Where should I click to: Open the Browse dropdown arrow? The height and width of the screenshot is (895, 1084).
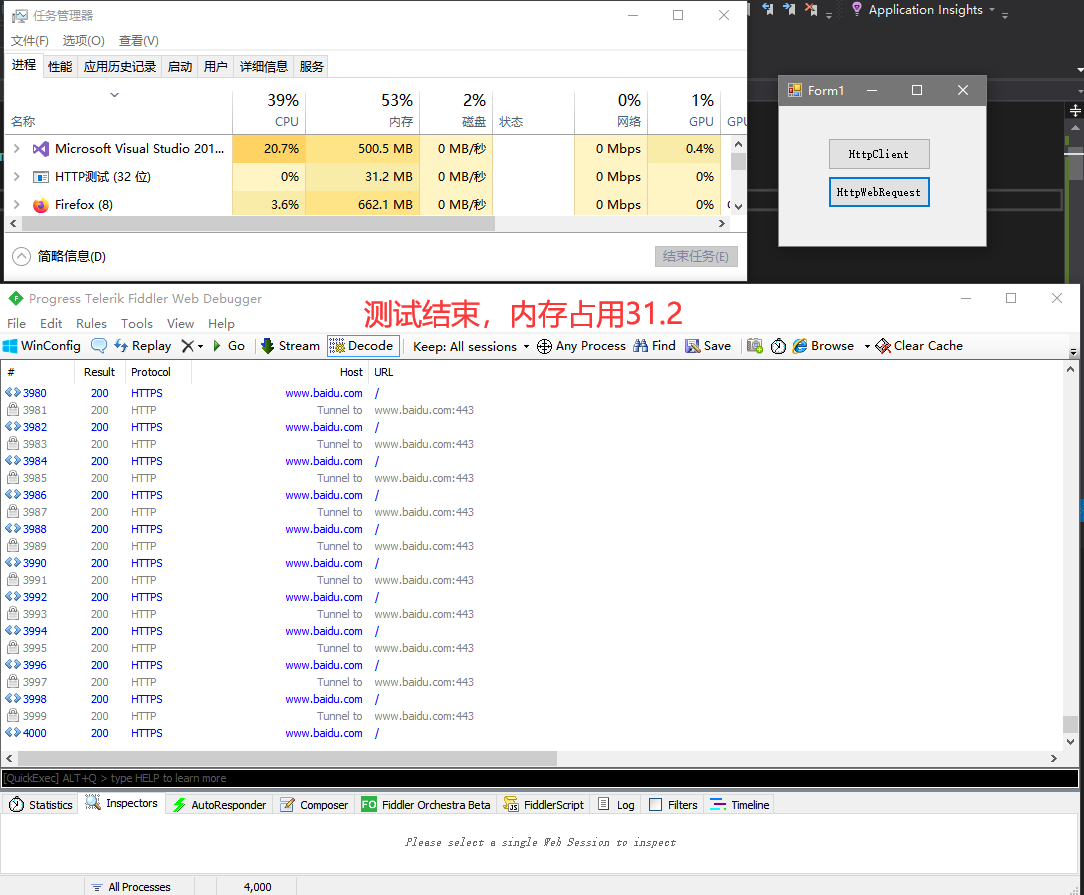[x=867, y=346]
